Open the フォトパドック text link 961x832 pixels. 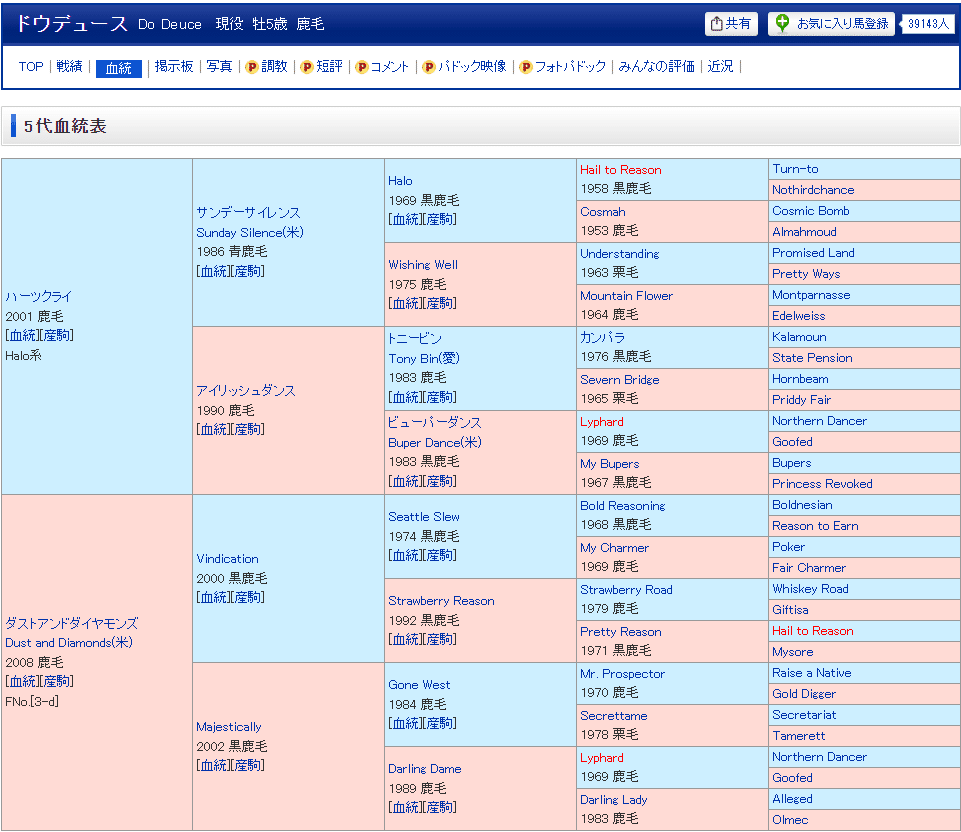click(x=570, y=66)
